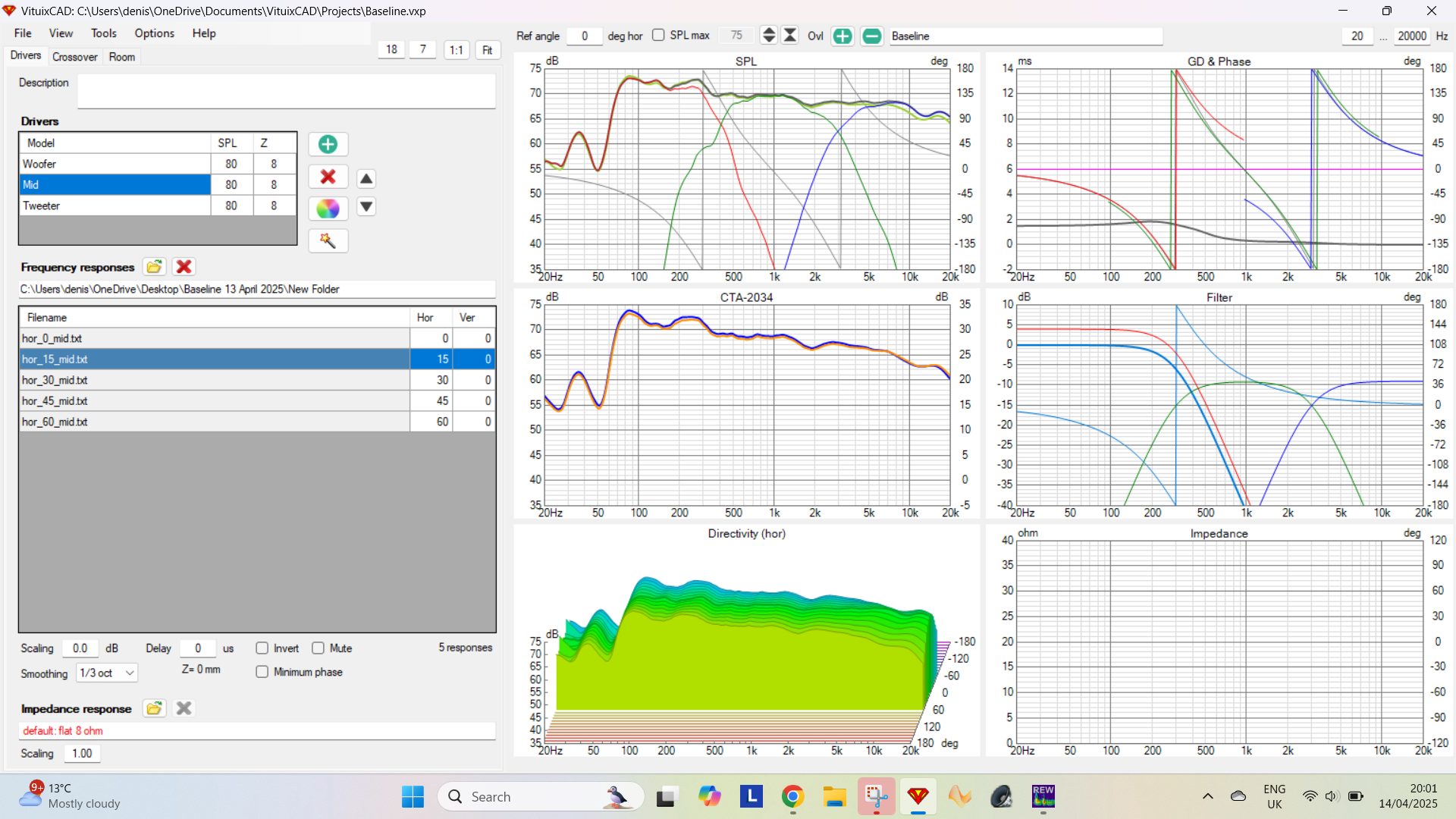Open volume control in system tray
Image resolution: width=1456 pixels, height=819 pixels.
coord(1332,796)
